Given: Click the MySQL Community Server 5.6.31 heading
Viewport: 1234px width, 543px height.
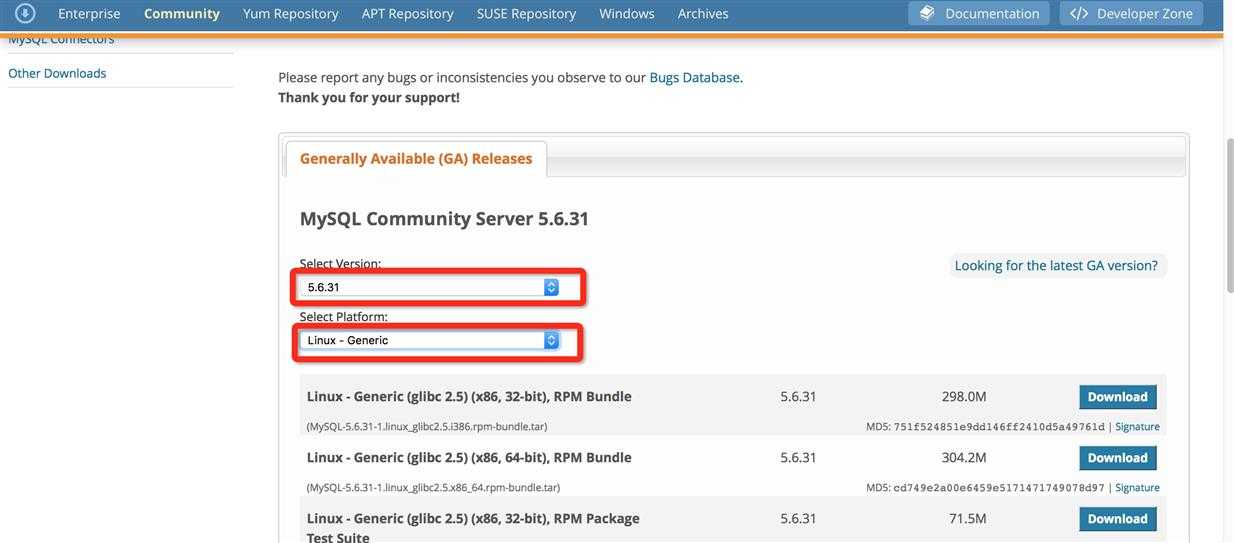Looking at the screenshot, I should coord(444,218).
